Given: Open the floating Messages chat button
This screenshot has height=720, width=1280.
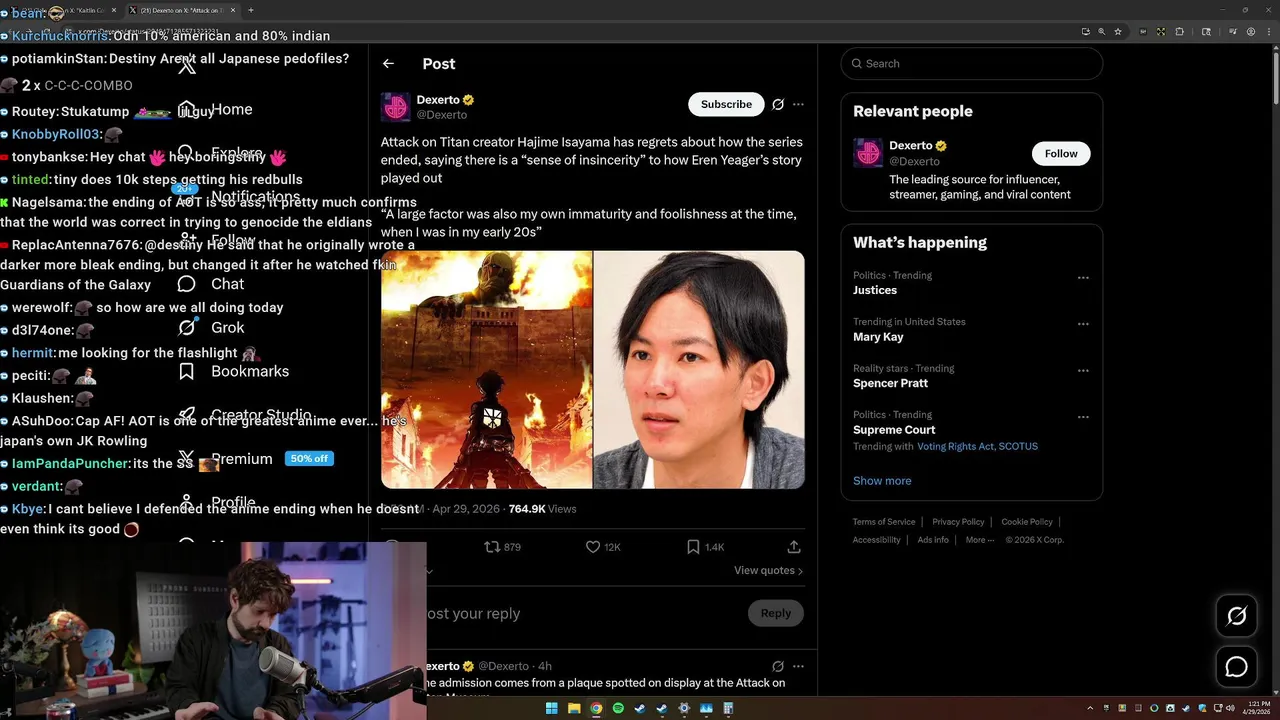Looking at the screenshot, I should click(1236, 666).
